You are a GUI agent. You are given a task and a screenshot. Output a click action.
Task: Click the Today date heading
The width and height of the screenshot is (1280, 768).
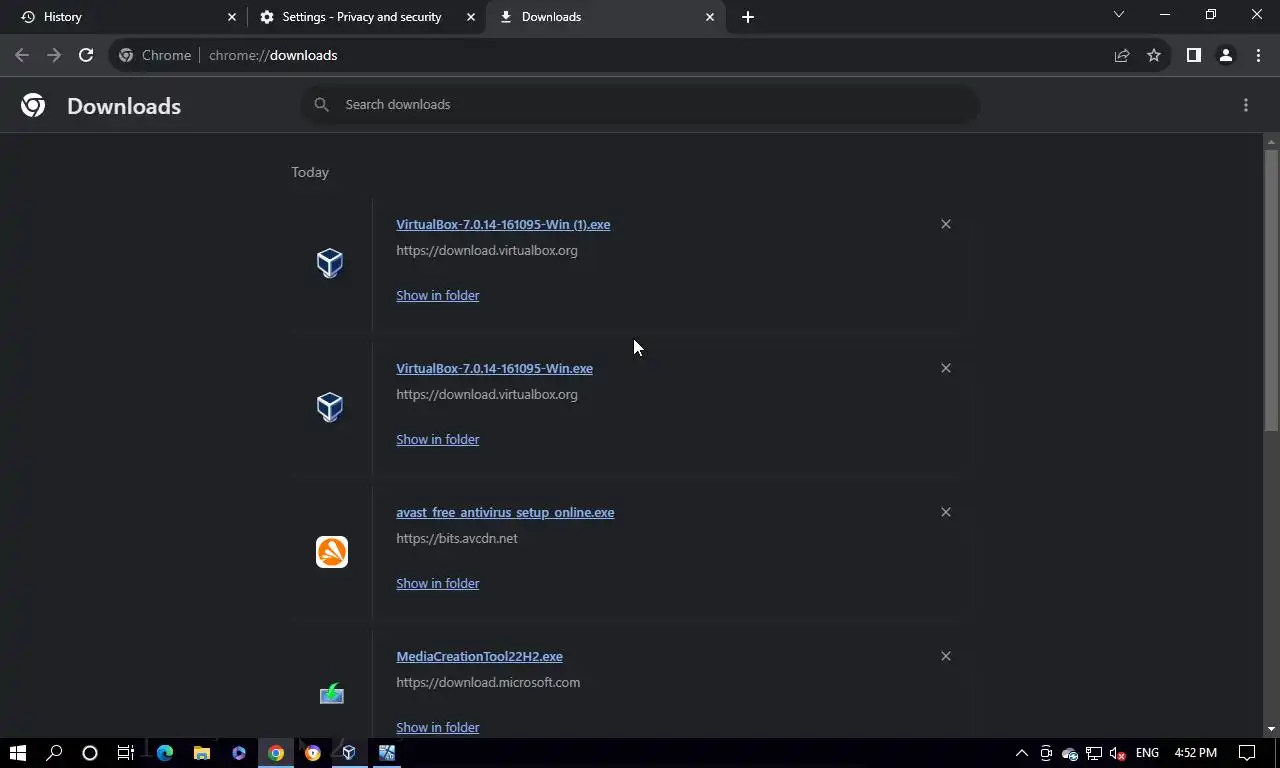click(310, 172)
